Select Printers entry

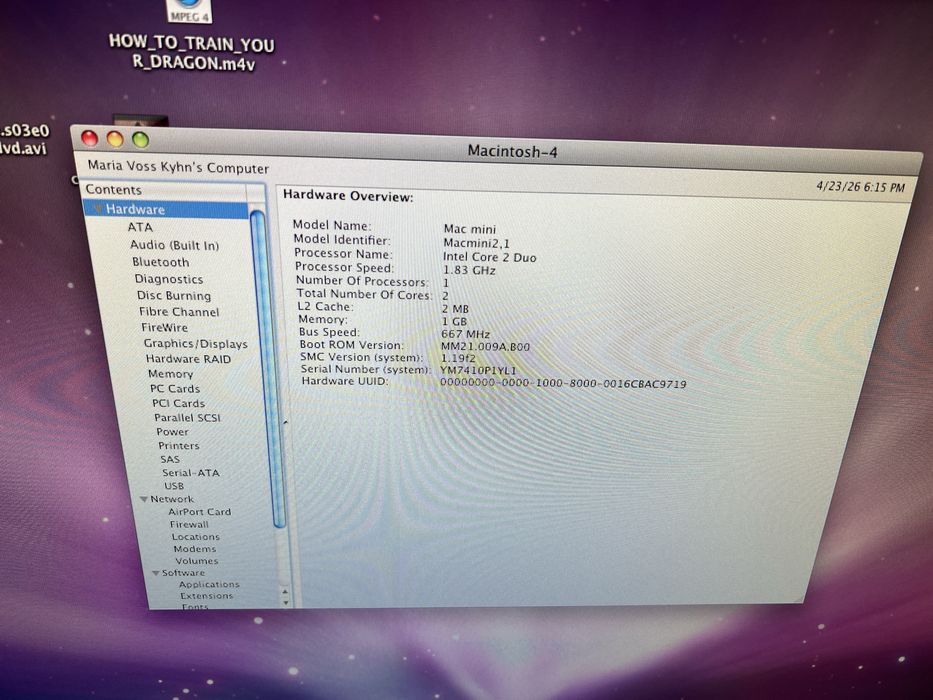point(179,446)
